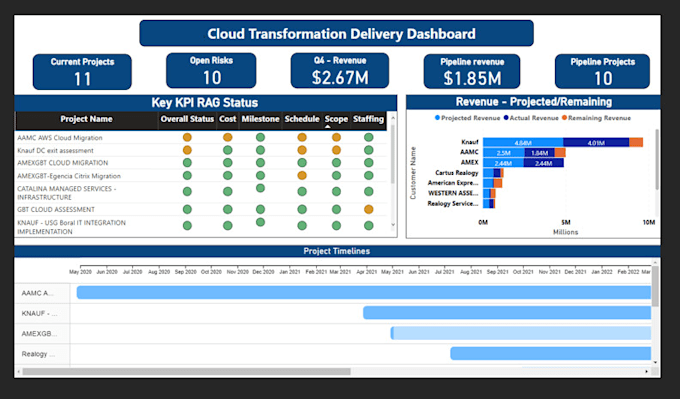Click AAMC AWS Cloud Migration amber Overall Status dot
The image size is (680, 399).
click(x=187, y=137)
